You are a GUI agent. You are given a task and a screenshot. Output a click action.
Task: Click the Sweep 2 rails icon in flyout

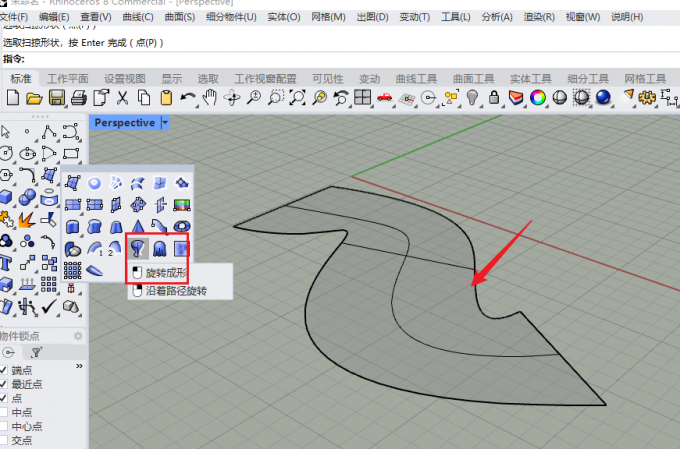[x=115, y=249]
